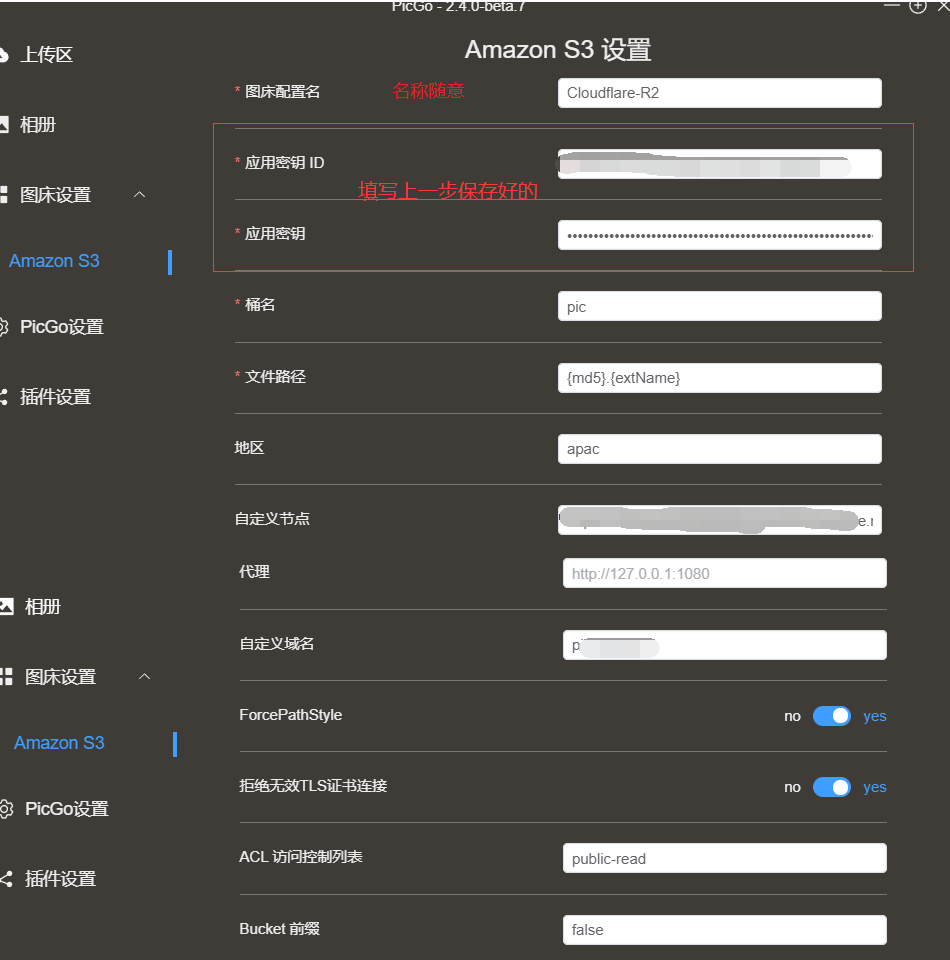Click the gear icon beside the lower PicGo设置

click(x=7, y=809)
